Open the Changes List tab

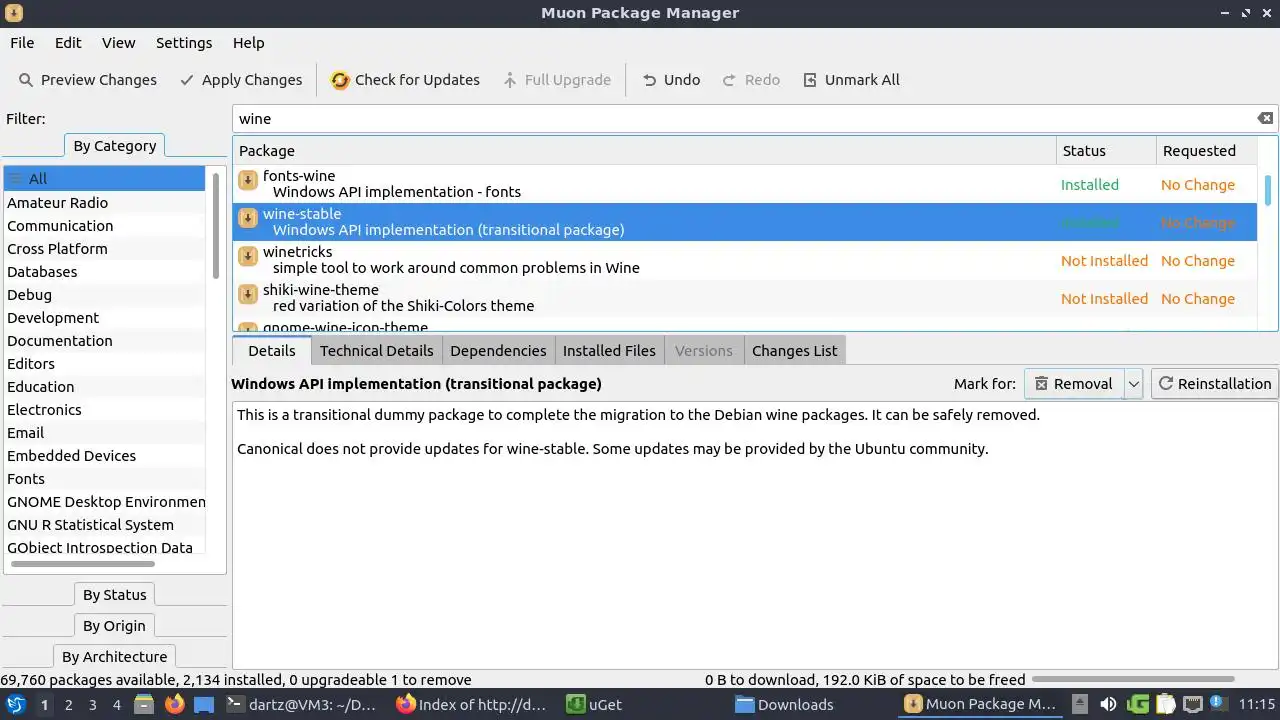tap(795, 351)
